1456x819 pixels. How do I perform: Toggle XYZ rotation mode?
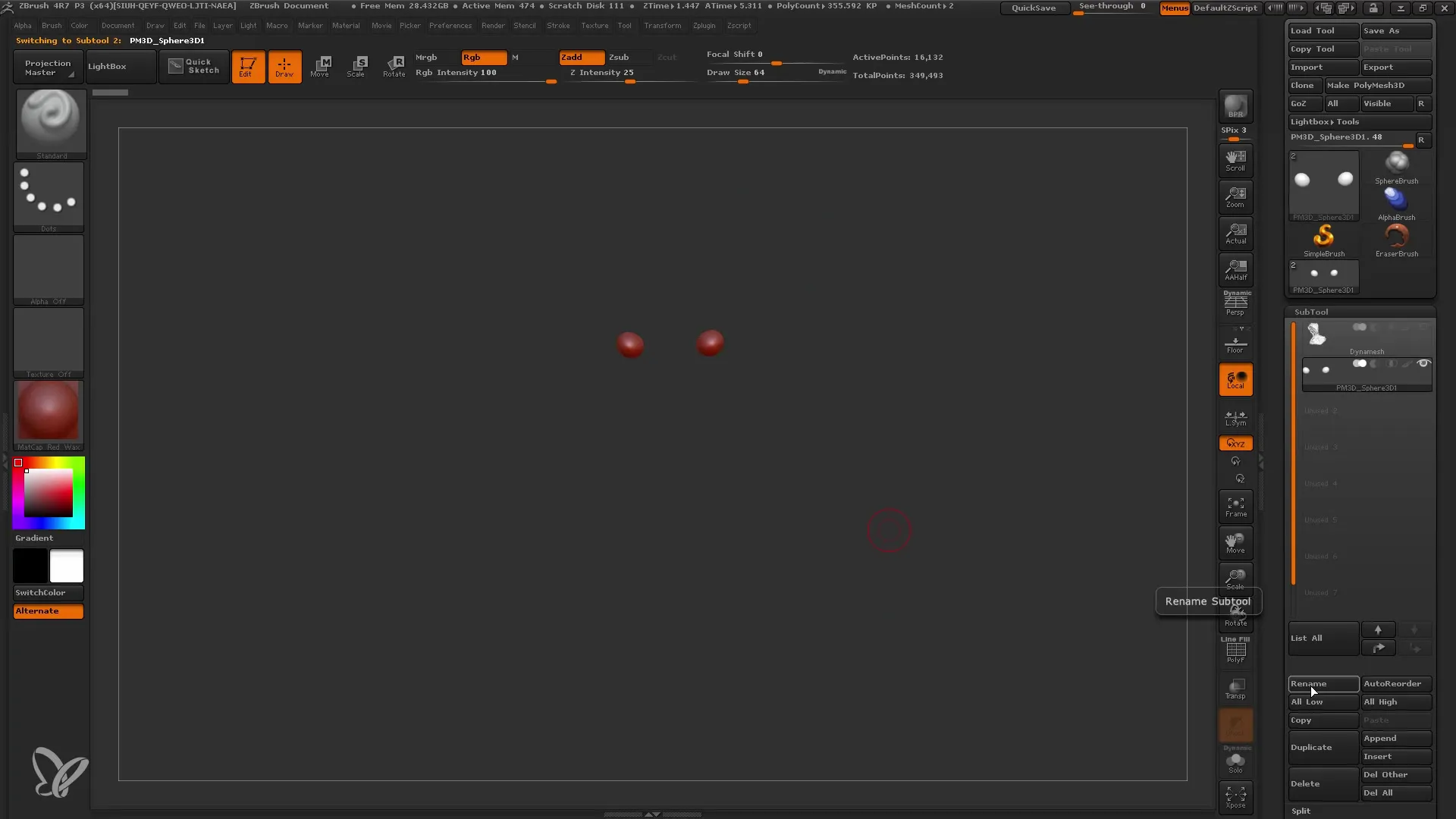click(1235, 444)
